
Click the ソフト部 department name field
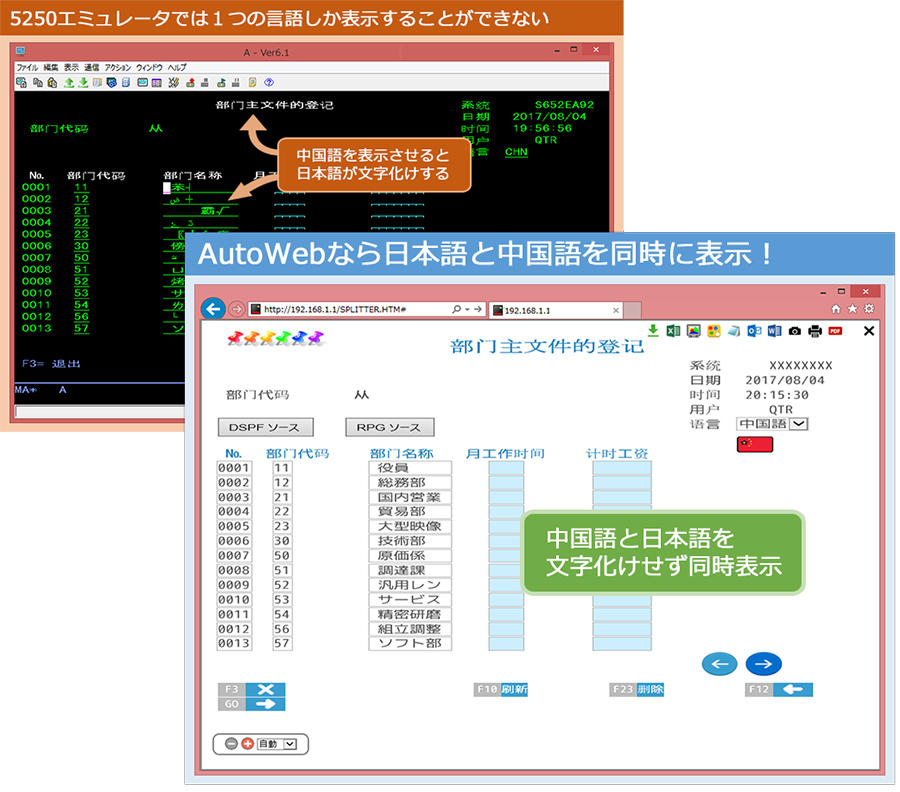(410, 643)
